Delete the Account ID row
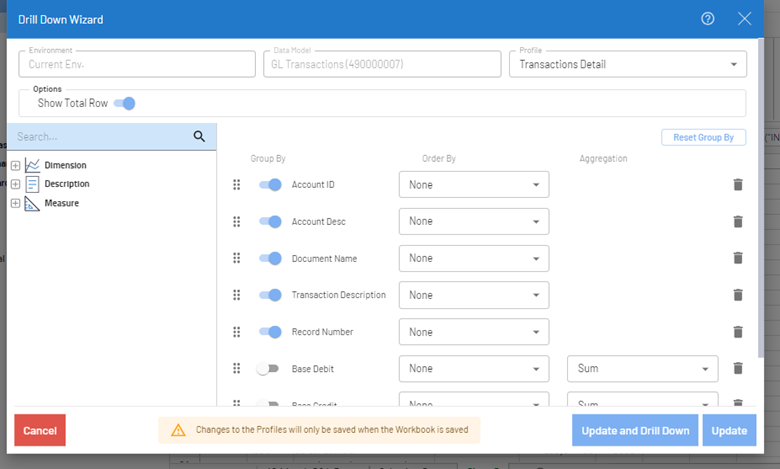 (x=738, y=185)
